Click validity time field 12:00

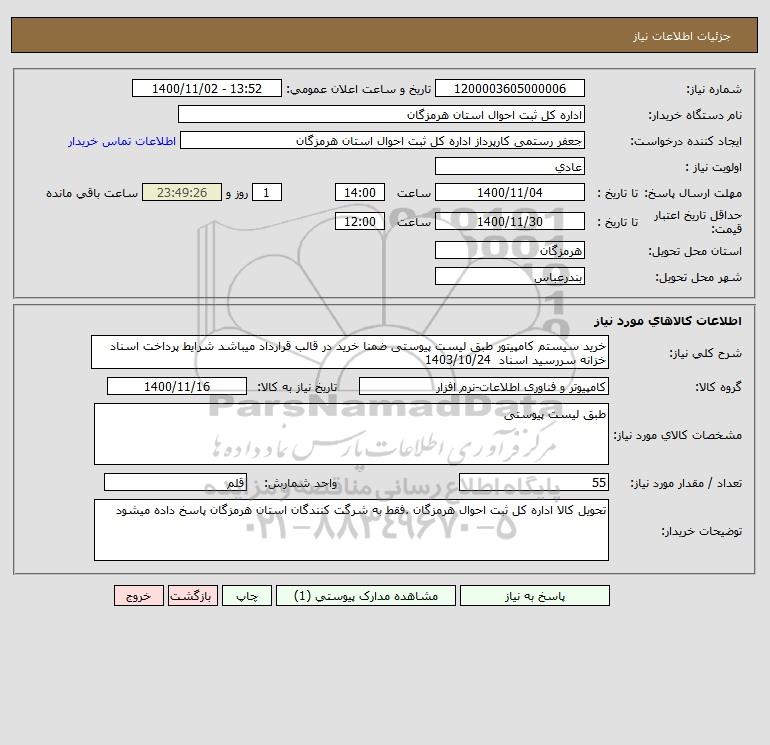click(360, 221)
